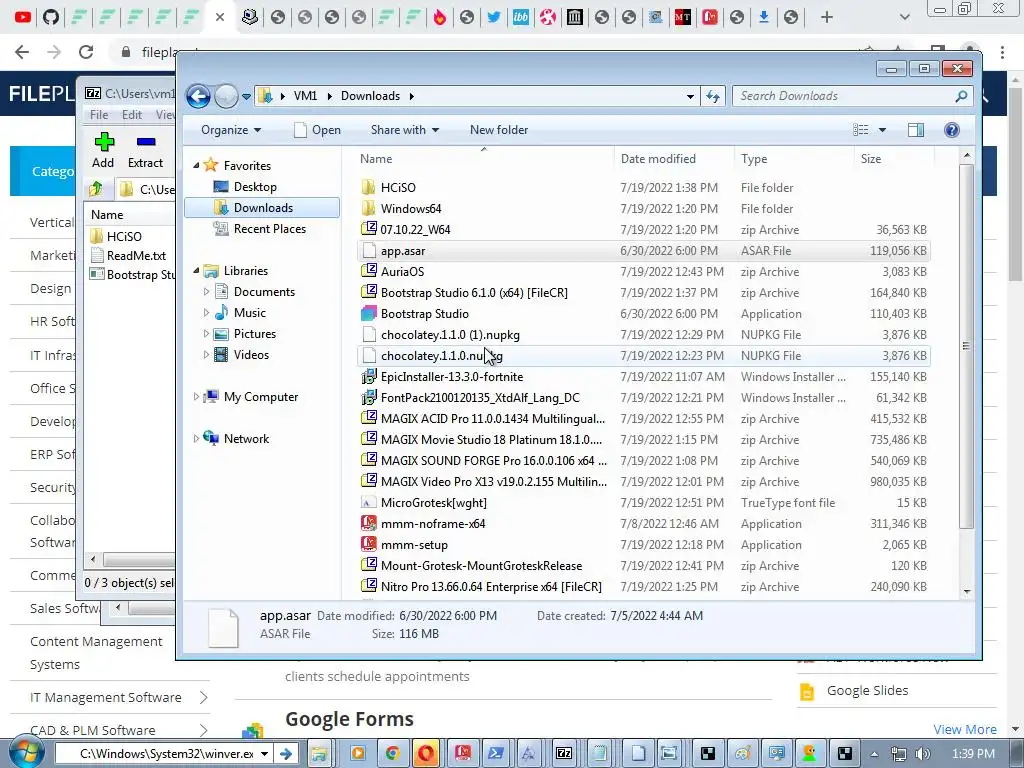Open the recent pages dropdown arrow

(246, 97)
